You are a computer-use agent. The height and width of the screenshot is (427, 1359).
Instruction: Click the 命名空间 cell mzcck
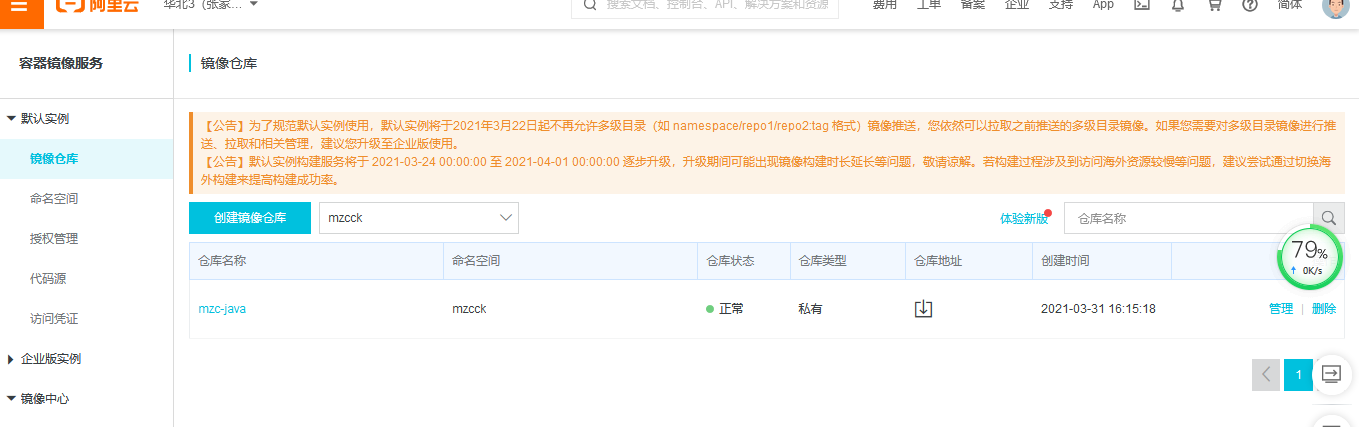tap(469, 309)
